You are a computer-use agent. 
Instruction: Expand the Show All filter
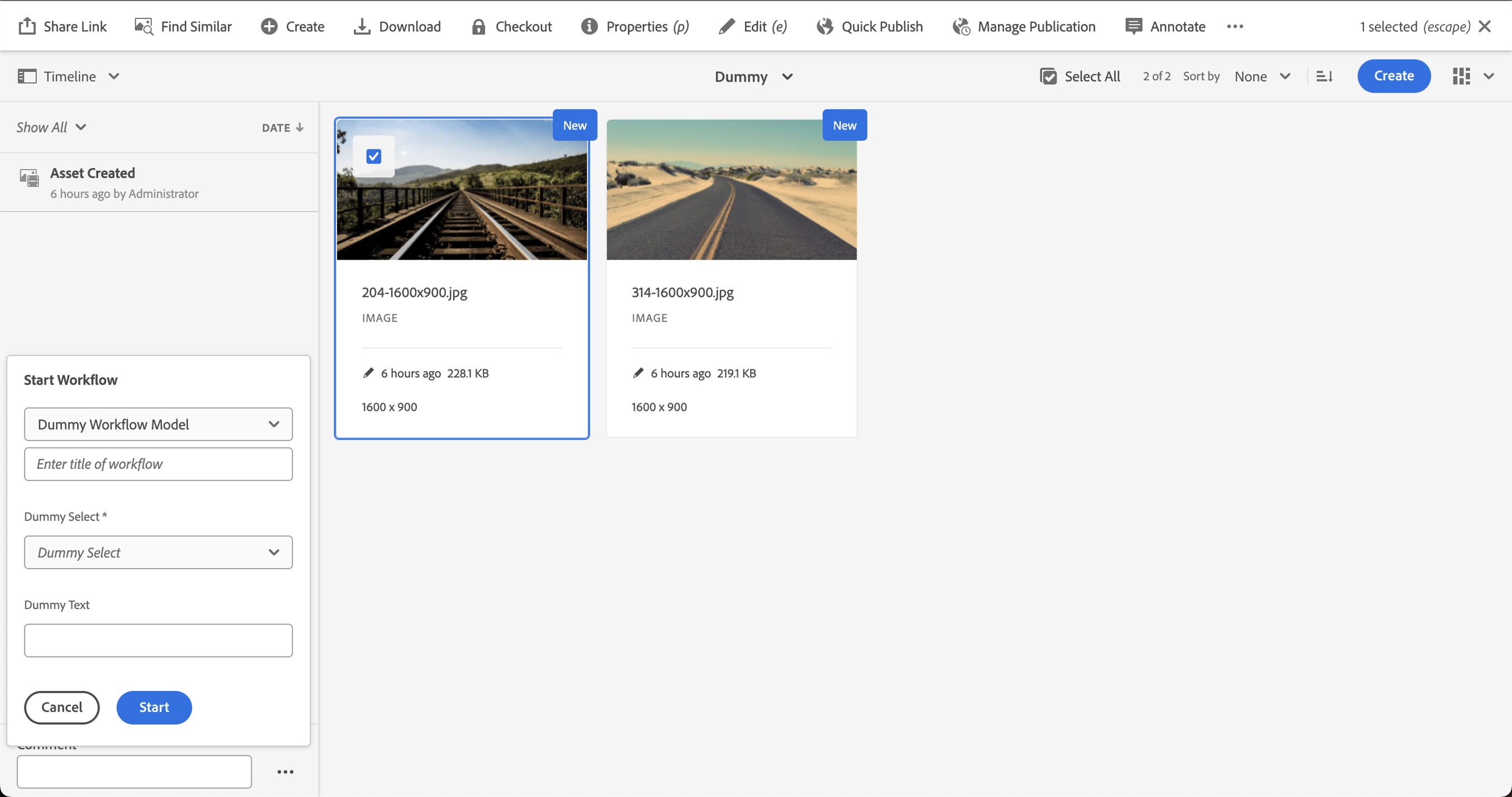point(52,127)
